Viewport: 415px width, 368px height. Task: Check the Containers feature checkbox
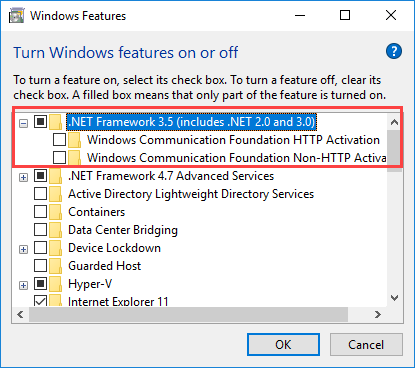point(40,212)
